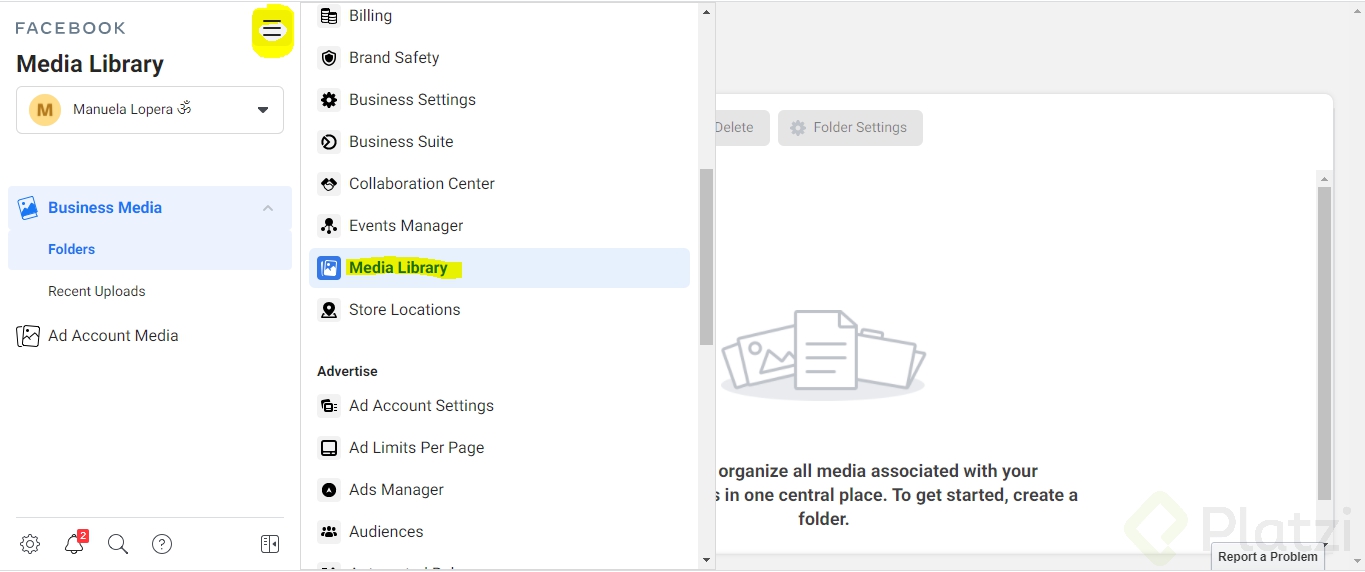
Task: Open the Manuela Lopera account dropdown
Action: pos(150,110)
